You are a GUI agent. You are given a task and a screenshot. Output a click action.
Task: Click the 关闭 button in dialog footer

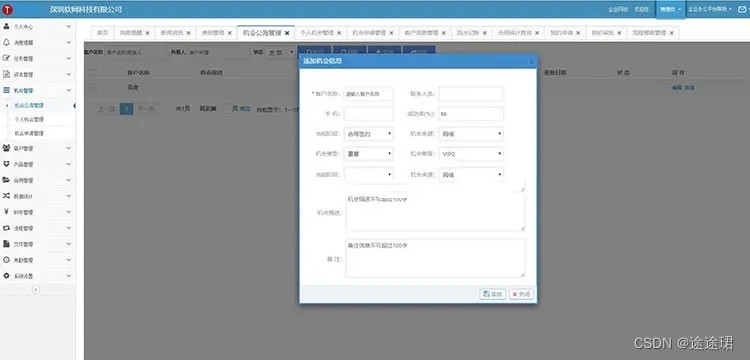point(521,294)
